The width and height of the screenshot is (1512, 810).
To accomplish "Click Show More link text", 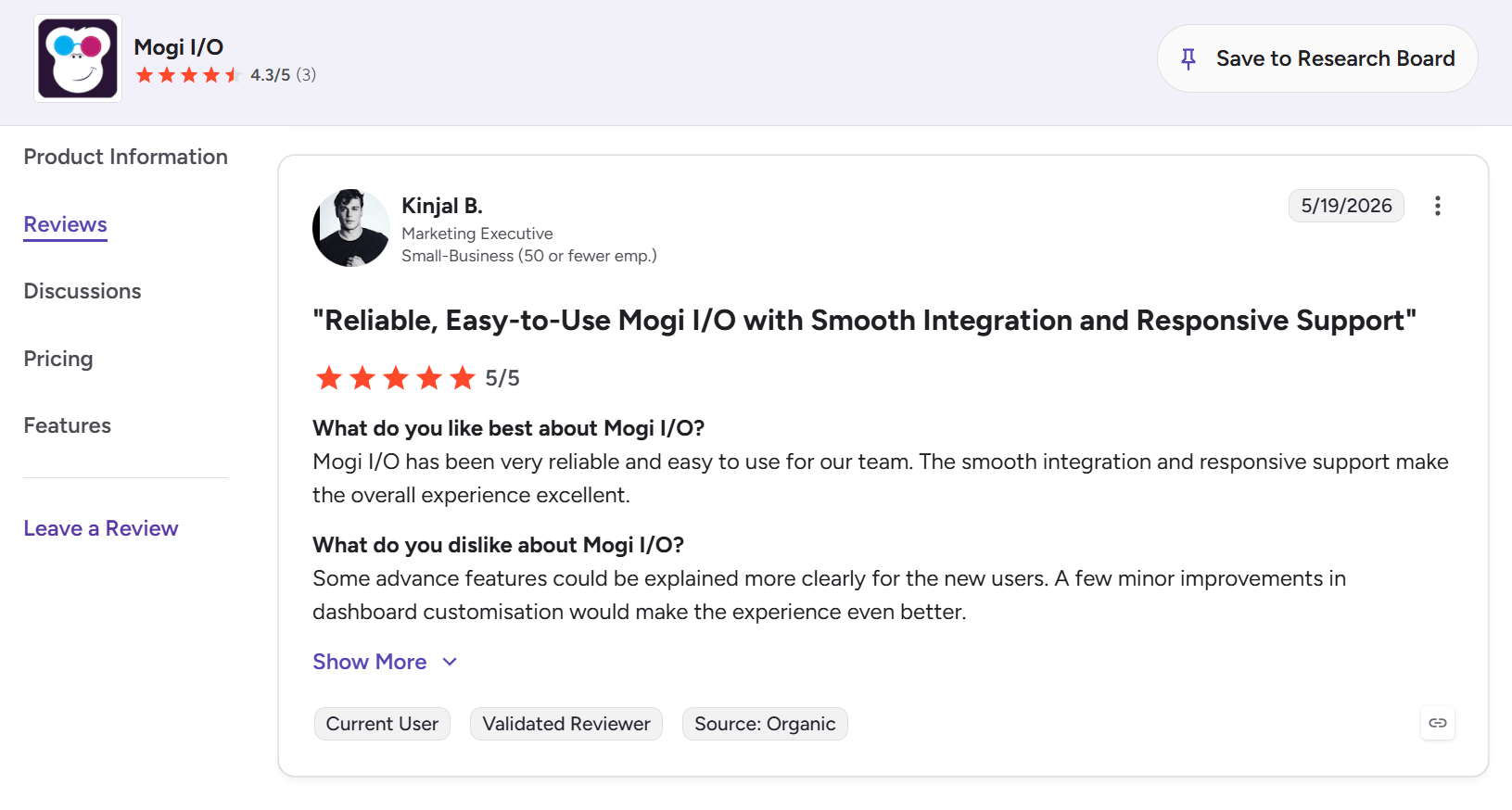I will pos(370,662).
